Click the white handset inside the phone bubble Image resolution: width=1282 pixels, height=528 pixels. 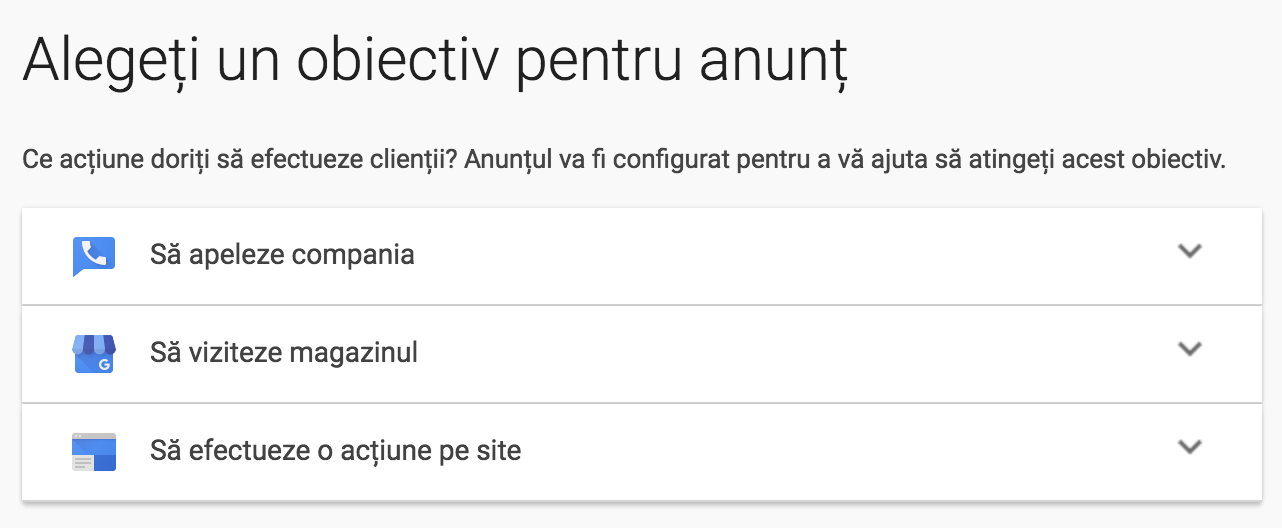pos(94,254)
